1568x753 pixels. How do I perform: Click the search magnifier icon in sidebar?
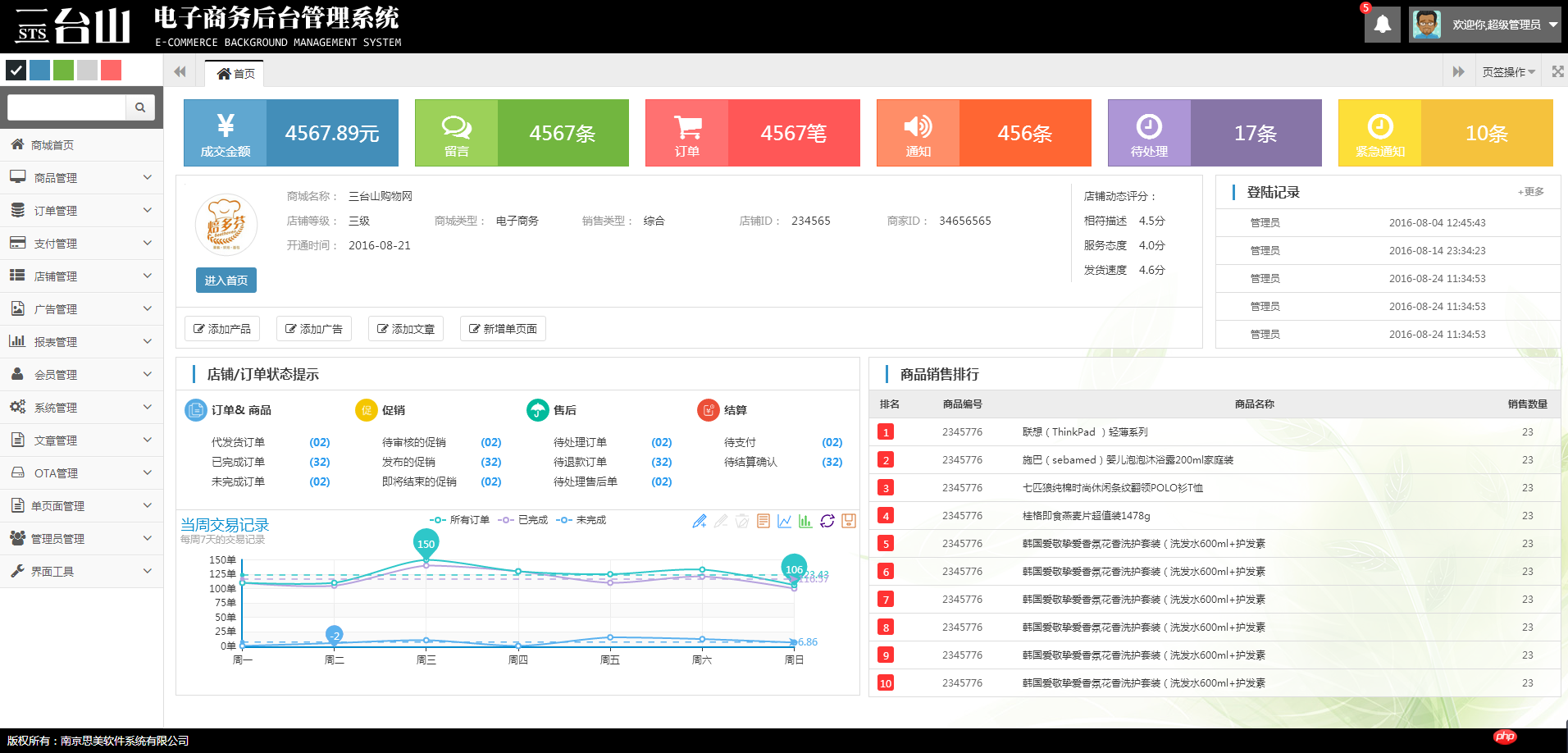click(140, 107)
